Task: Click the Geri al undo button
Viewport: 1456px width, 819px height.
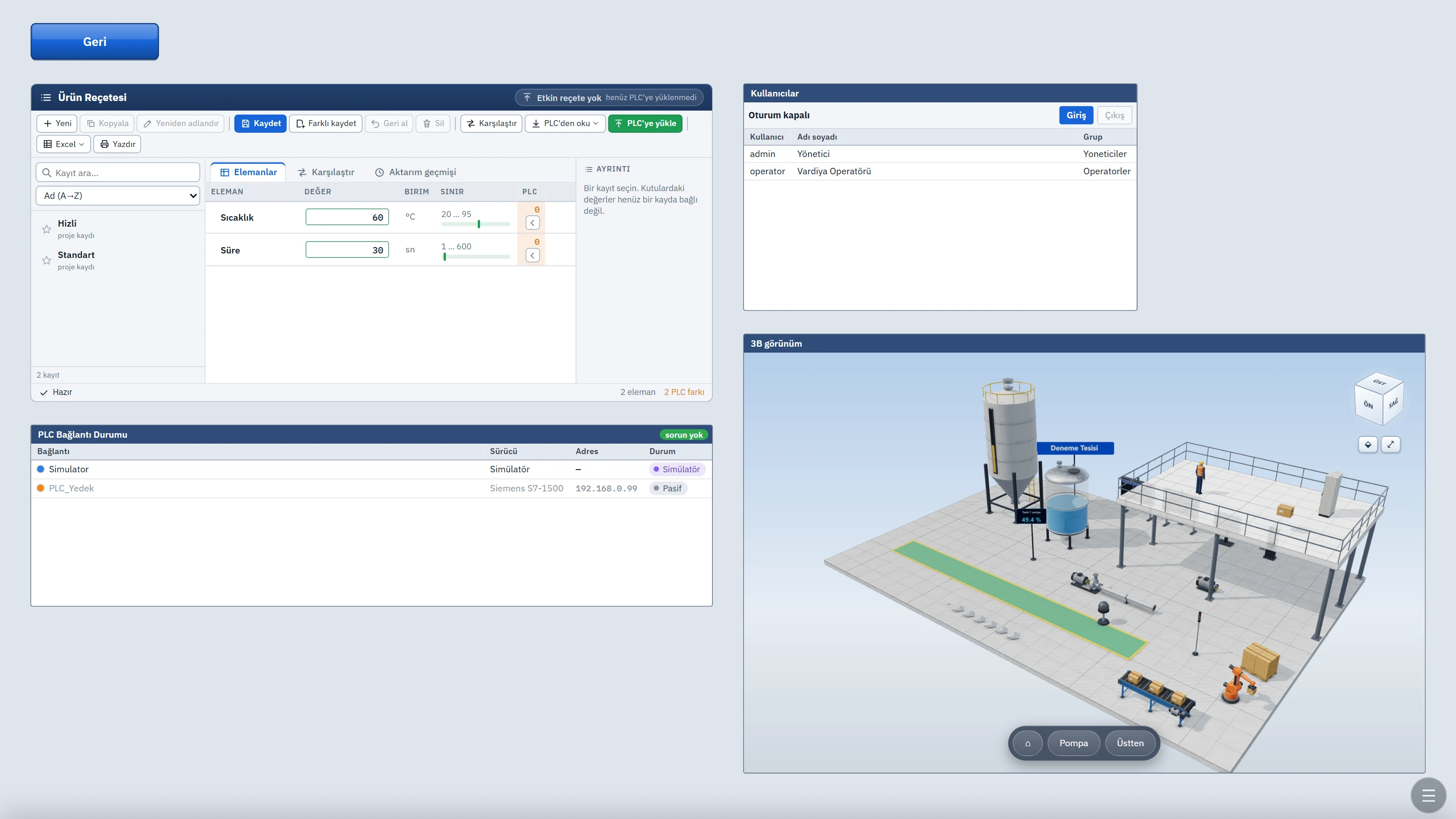Action: 389,123
